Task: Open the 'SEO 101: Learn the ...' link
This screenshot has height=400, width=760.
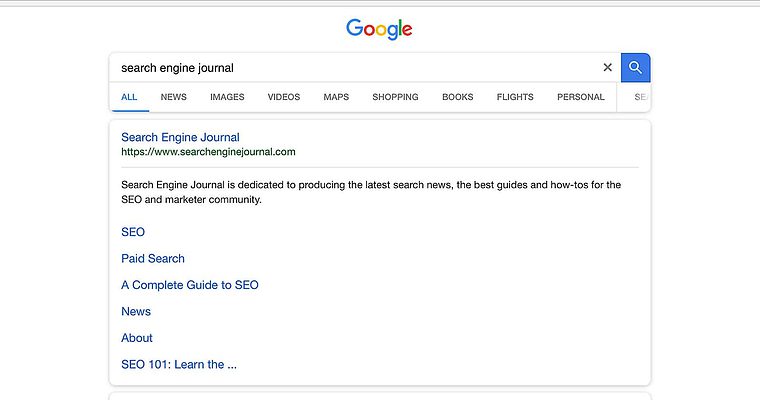Action: (x=179, y=365)
